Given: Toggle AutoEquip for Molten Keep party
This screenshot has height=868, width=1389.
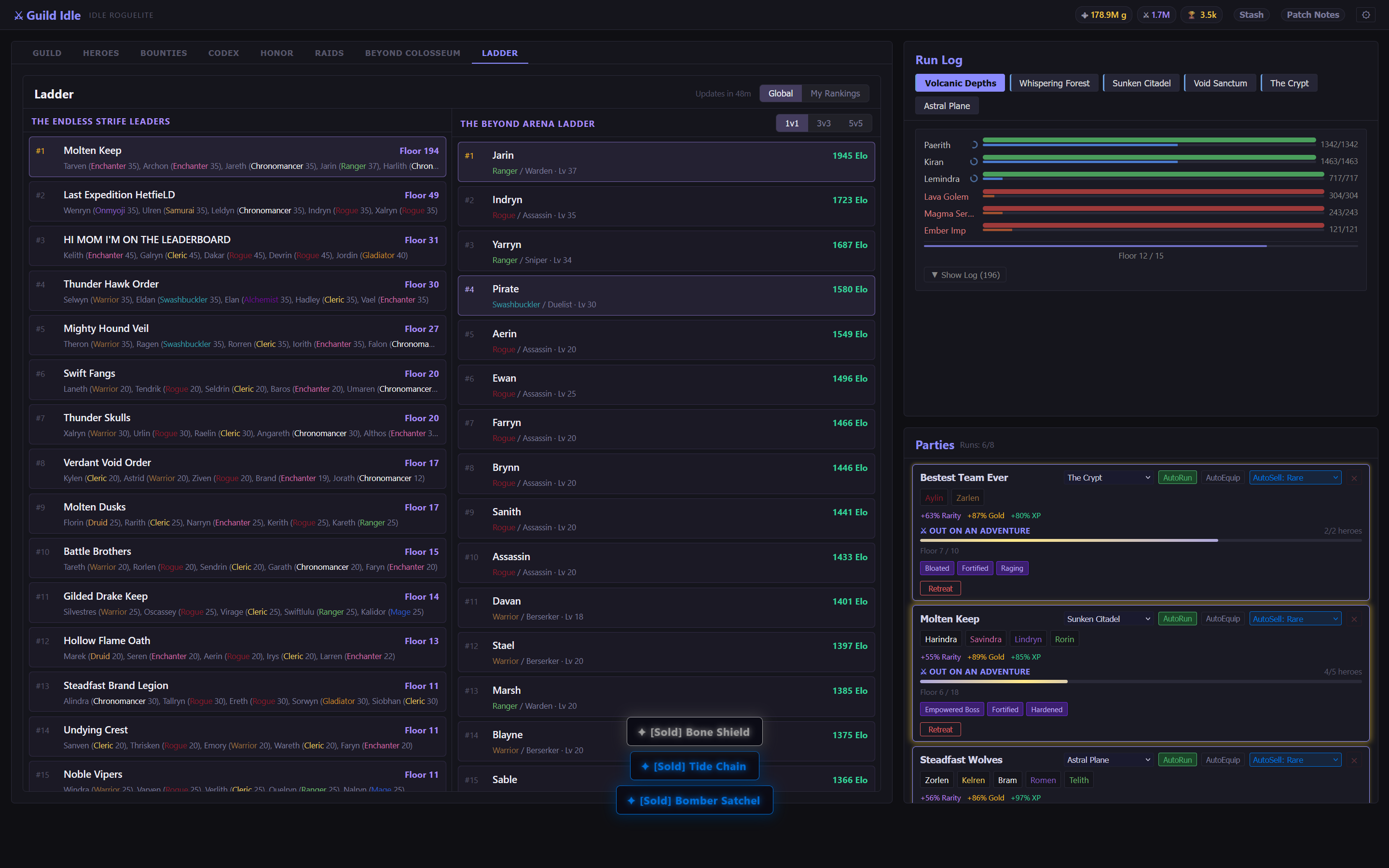Looking at the screenshot, I should tap(1223, 618).
